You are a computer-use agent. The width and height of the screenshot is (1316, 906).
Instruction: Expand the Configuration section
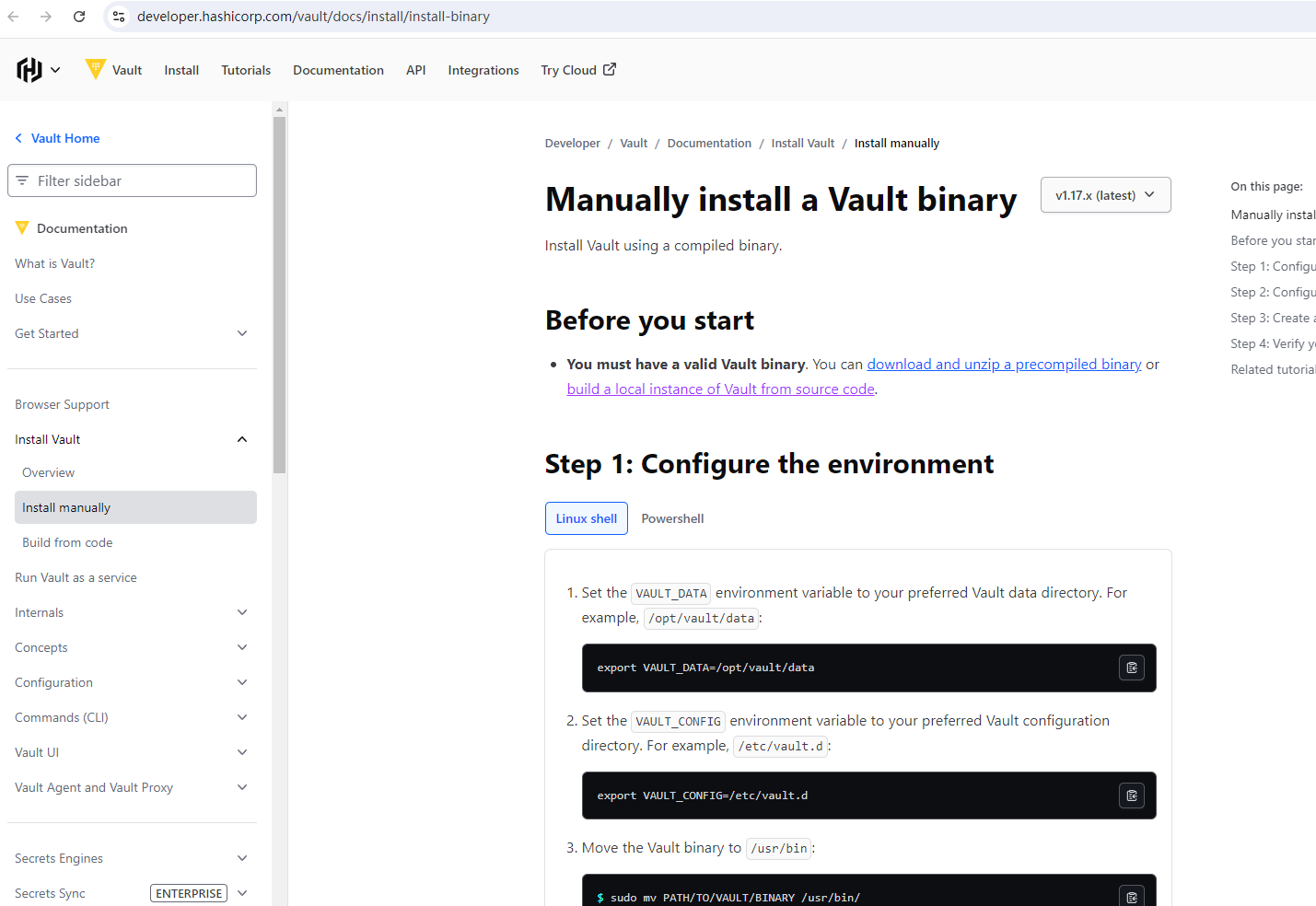click(242, 682)
